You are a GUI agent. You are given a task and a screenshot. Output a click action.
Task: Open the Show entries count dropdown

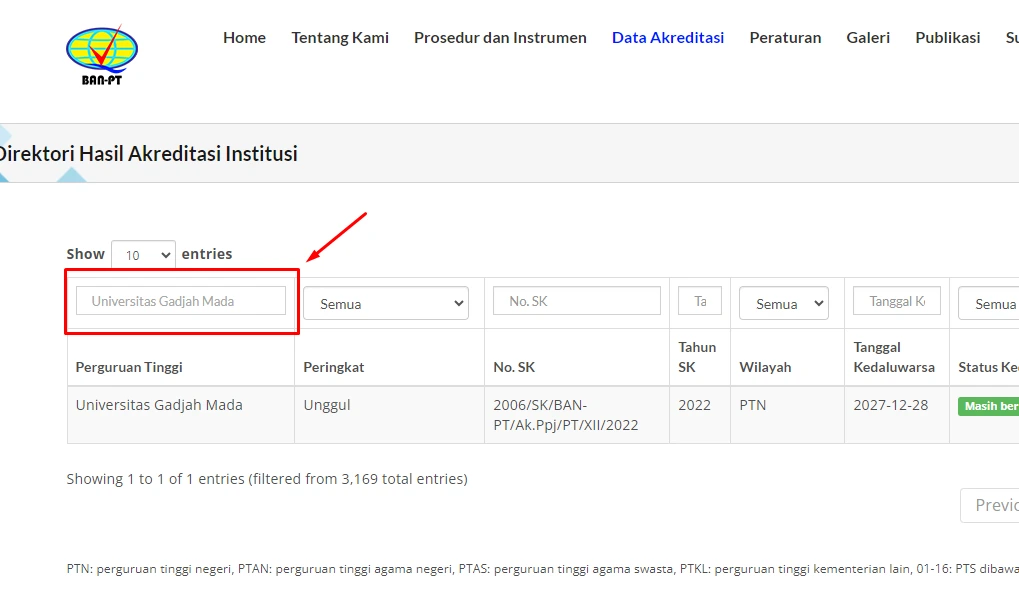pyautogui.click(x=143, y=255)
